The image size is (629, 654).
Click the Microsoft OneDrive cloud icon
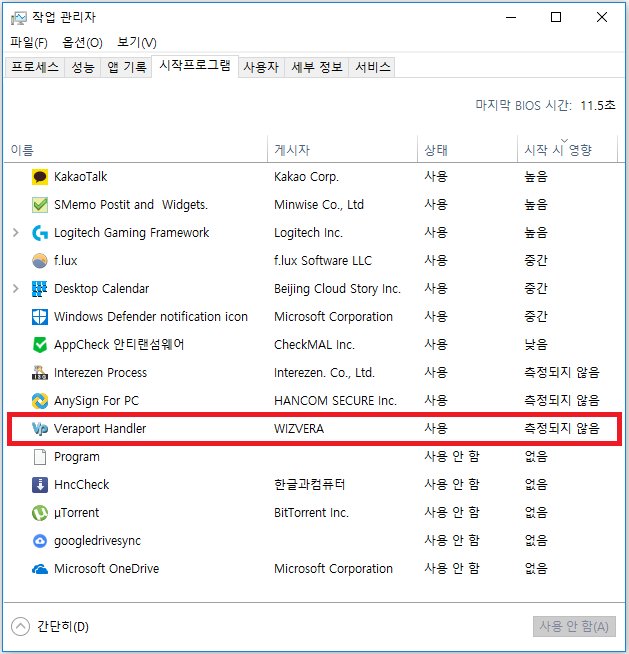pyautogui.click(x=40, y=569)
